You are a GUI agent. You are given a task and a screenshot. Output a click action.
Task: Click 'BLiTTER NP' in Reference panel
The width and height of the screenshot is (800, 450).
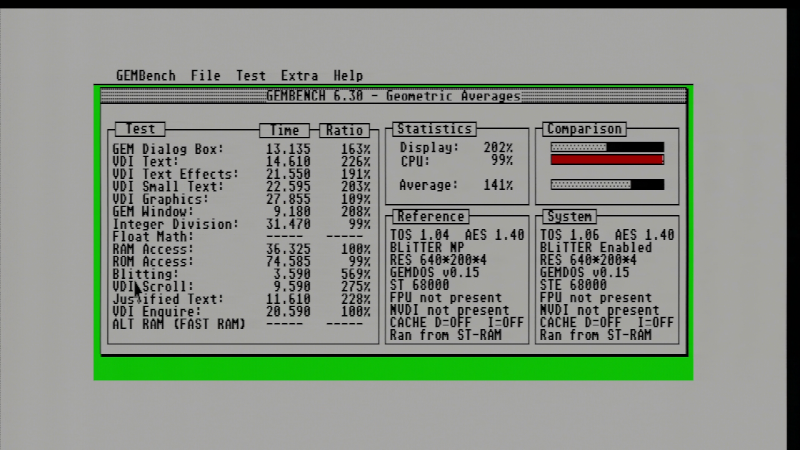click(427, 247)
